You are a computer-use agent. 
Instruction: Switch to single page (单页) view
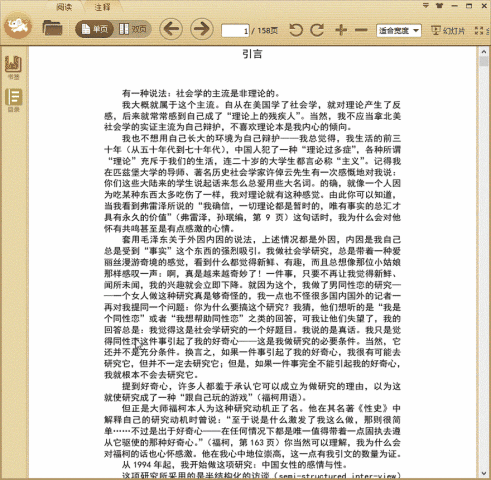pyautogui.click(x=95, y=29)
